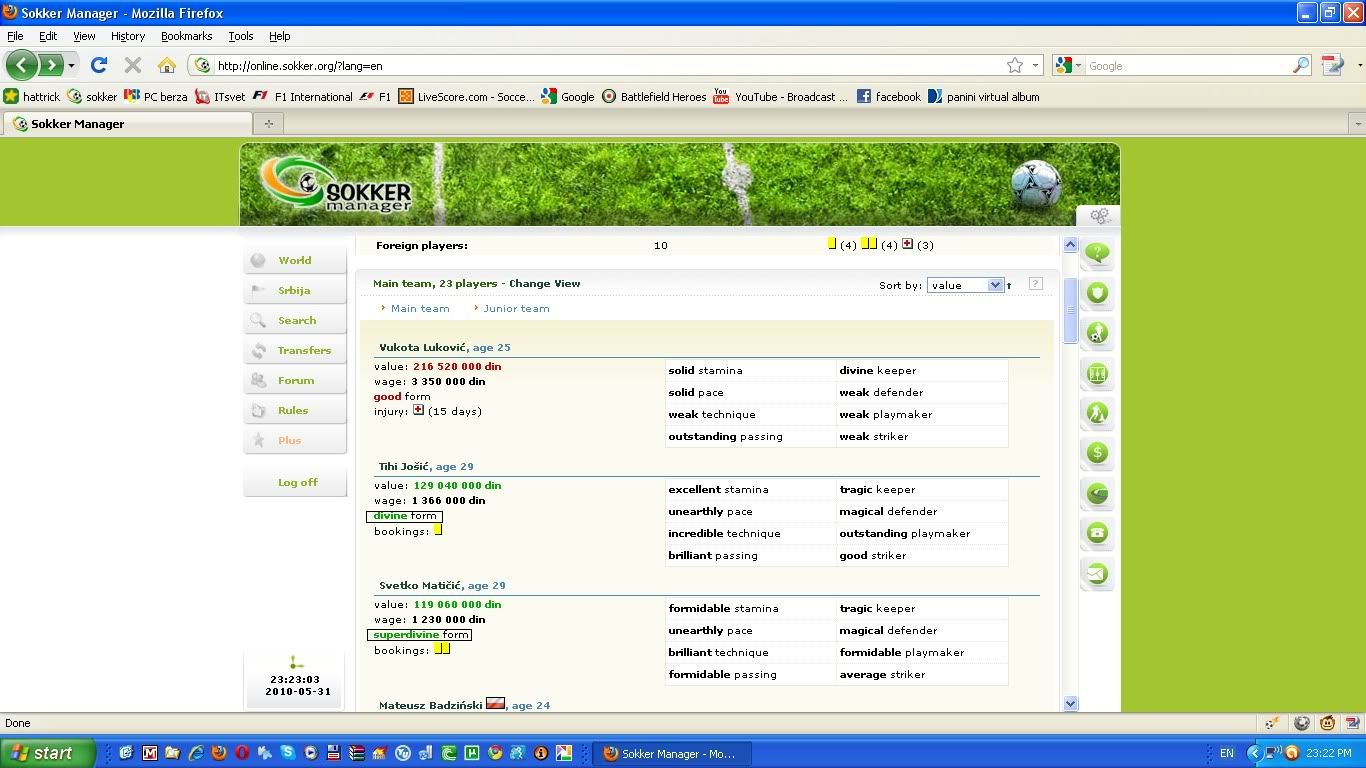The width and height of the screenshot is (1366, 768).
Task: Open player Vukota Luković
Action: pos(423,347)
